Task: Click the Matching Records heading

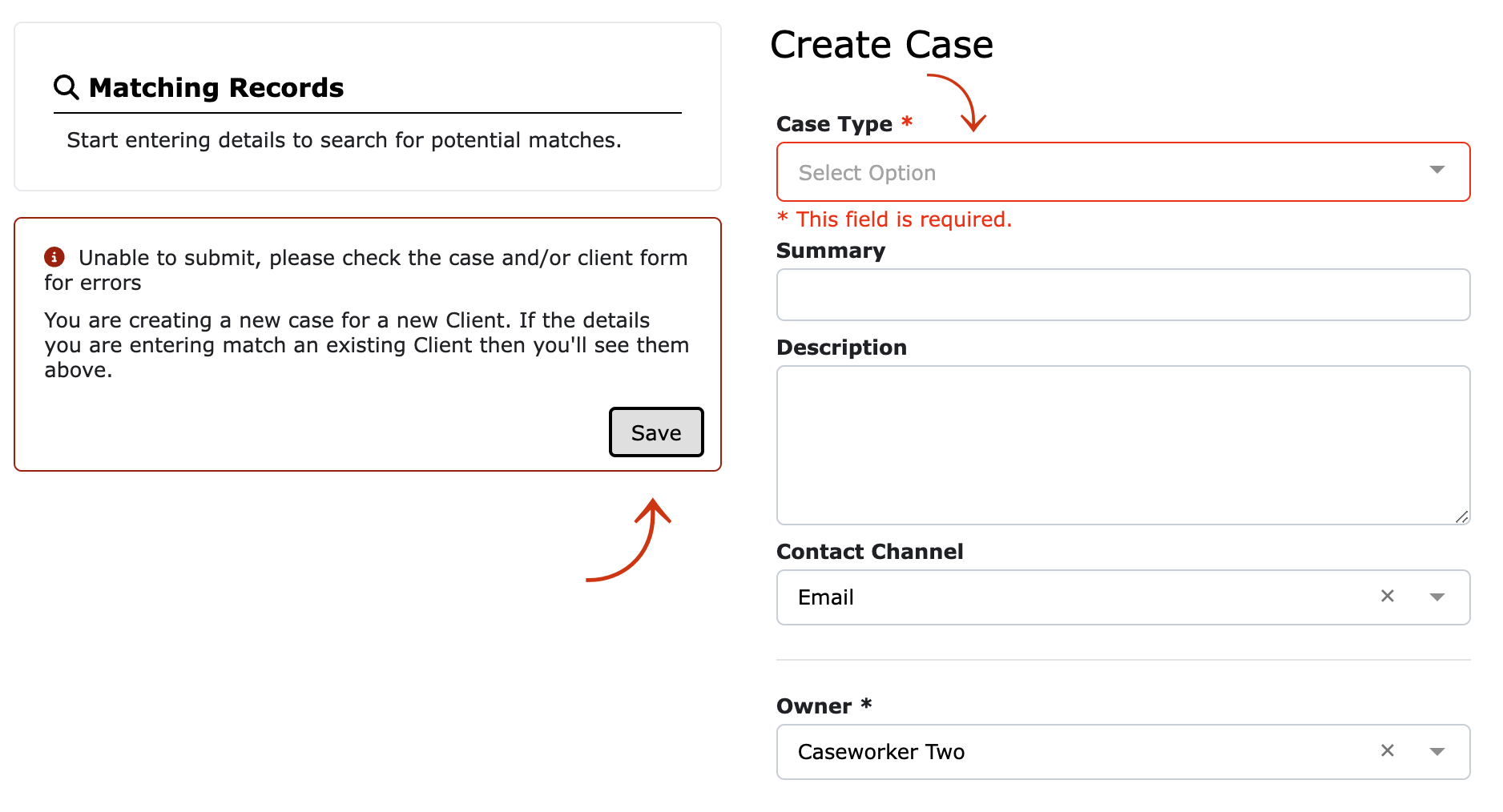Action: pyautogui.click(x=216, y=87)
